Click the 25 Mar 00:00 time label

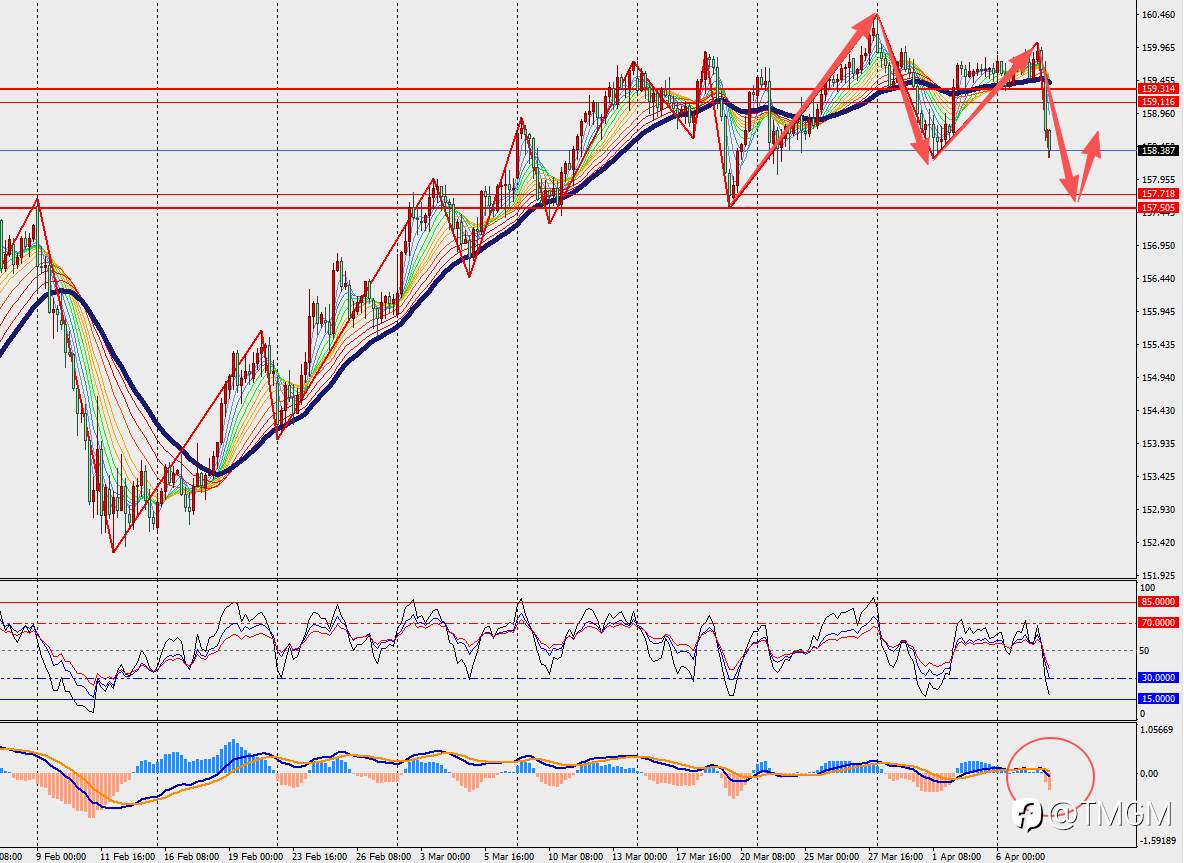pos(831,856)
